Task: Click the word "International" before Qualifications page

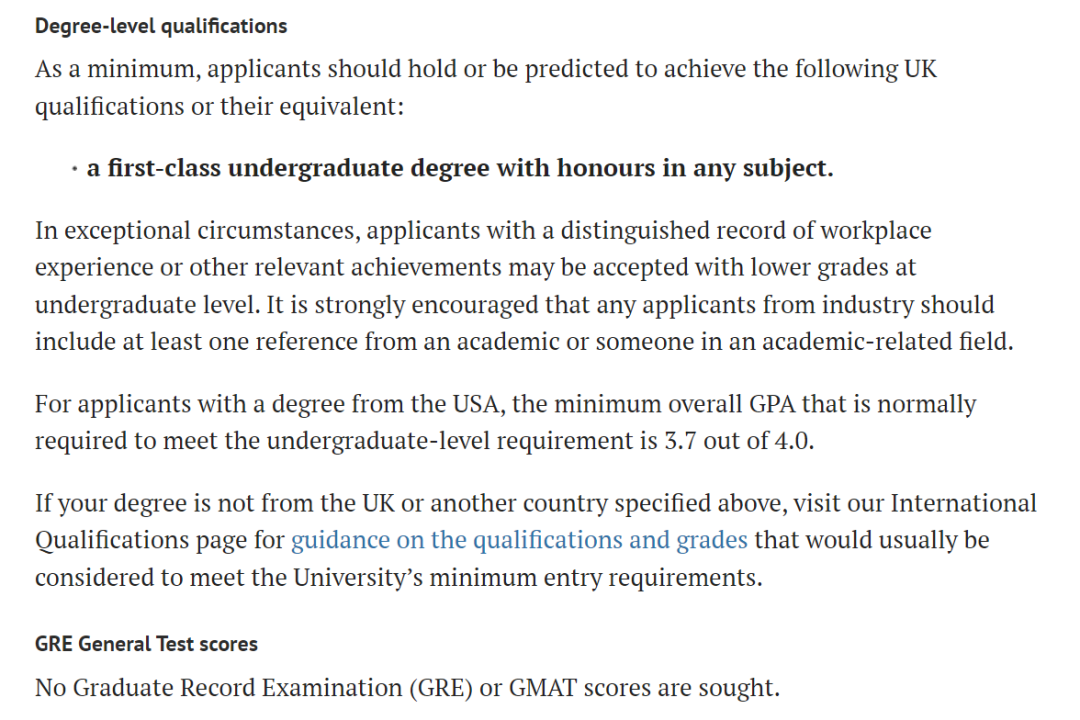Action: 963,503
